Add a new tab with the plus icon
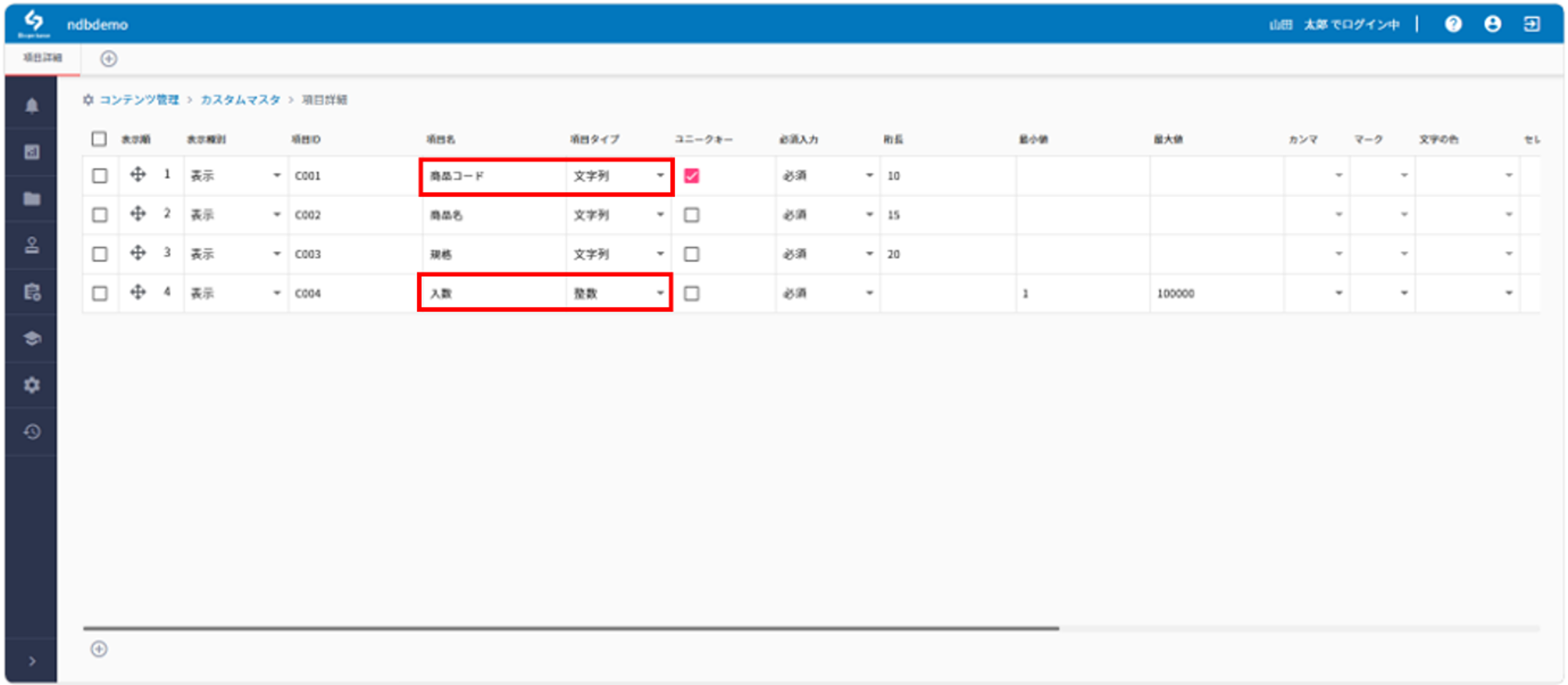The height and width of the screenshot is (685, 1568). click(109, 58)
